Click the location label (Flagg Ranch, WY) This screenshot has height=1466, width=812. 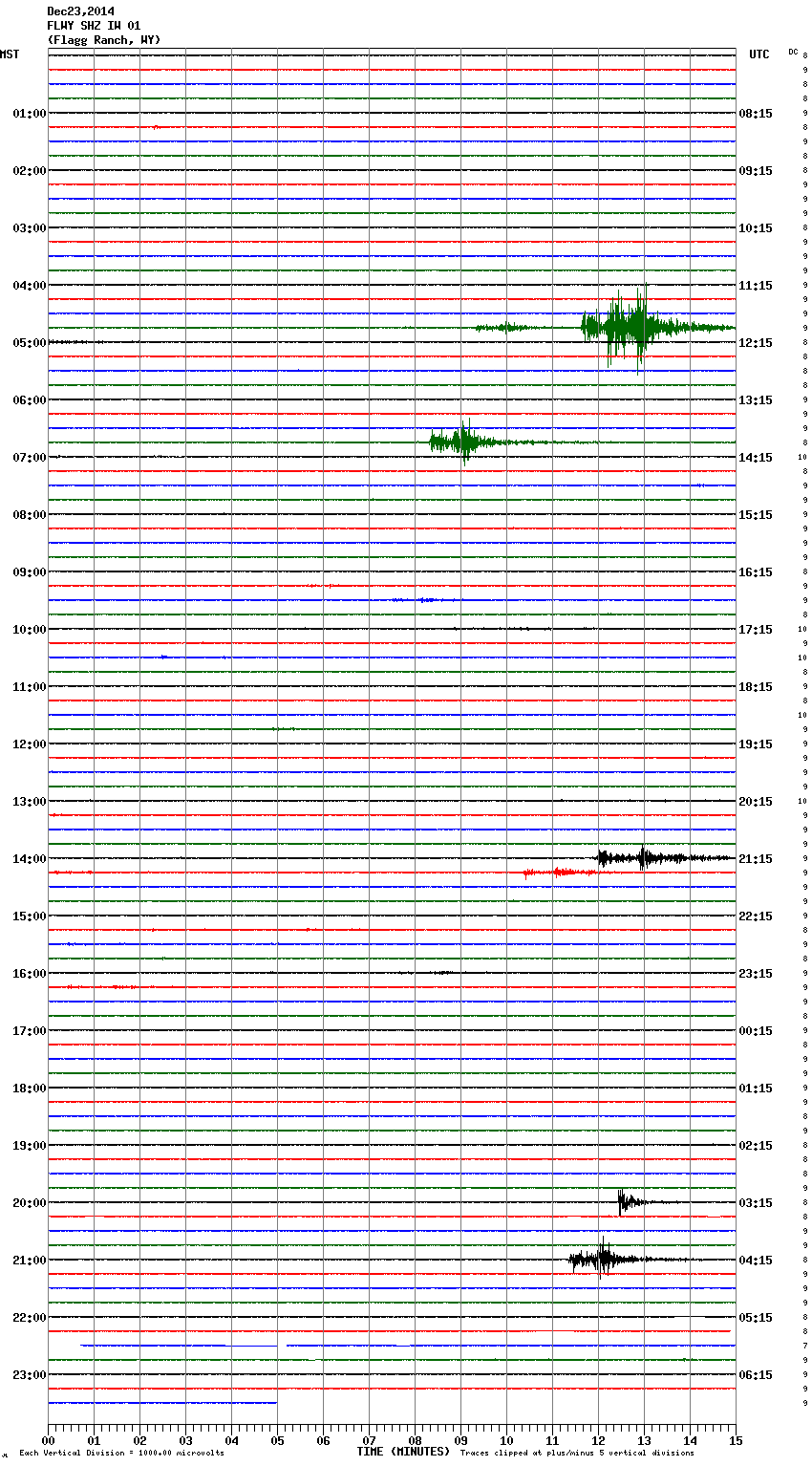104,40
